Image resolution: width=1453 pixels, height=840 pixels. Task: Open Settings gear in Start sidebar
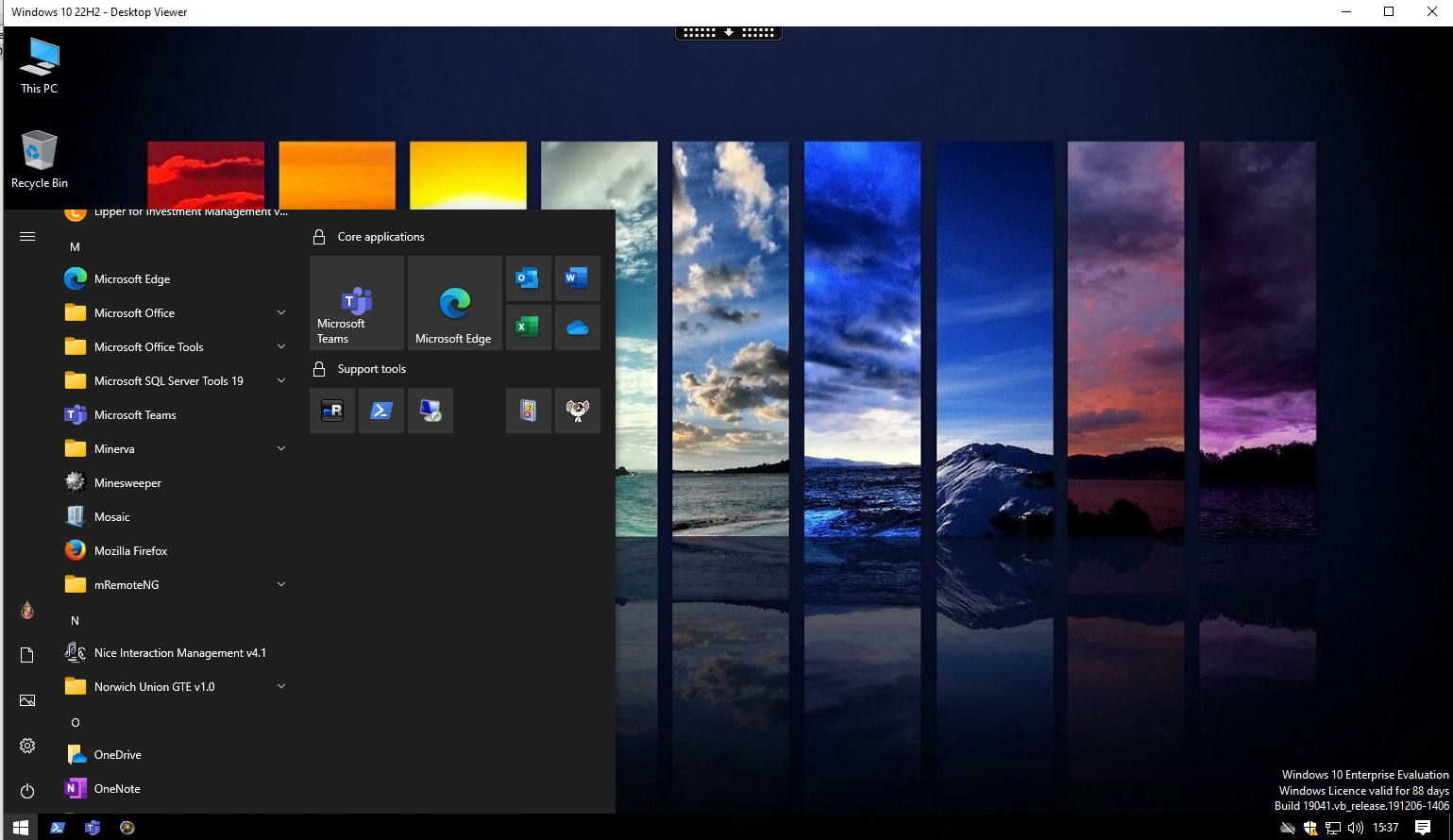click(x=27, y=746)
